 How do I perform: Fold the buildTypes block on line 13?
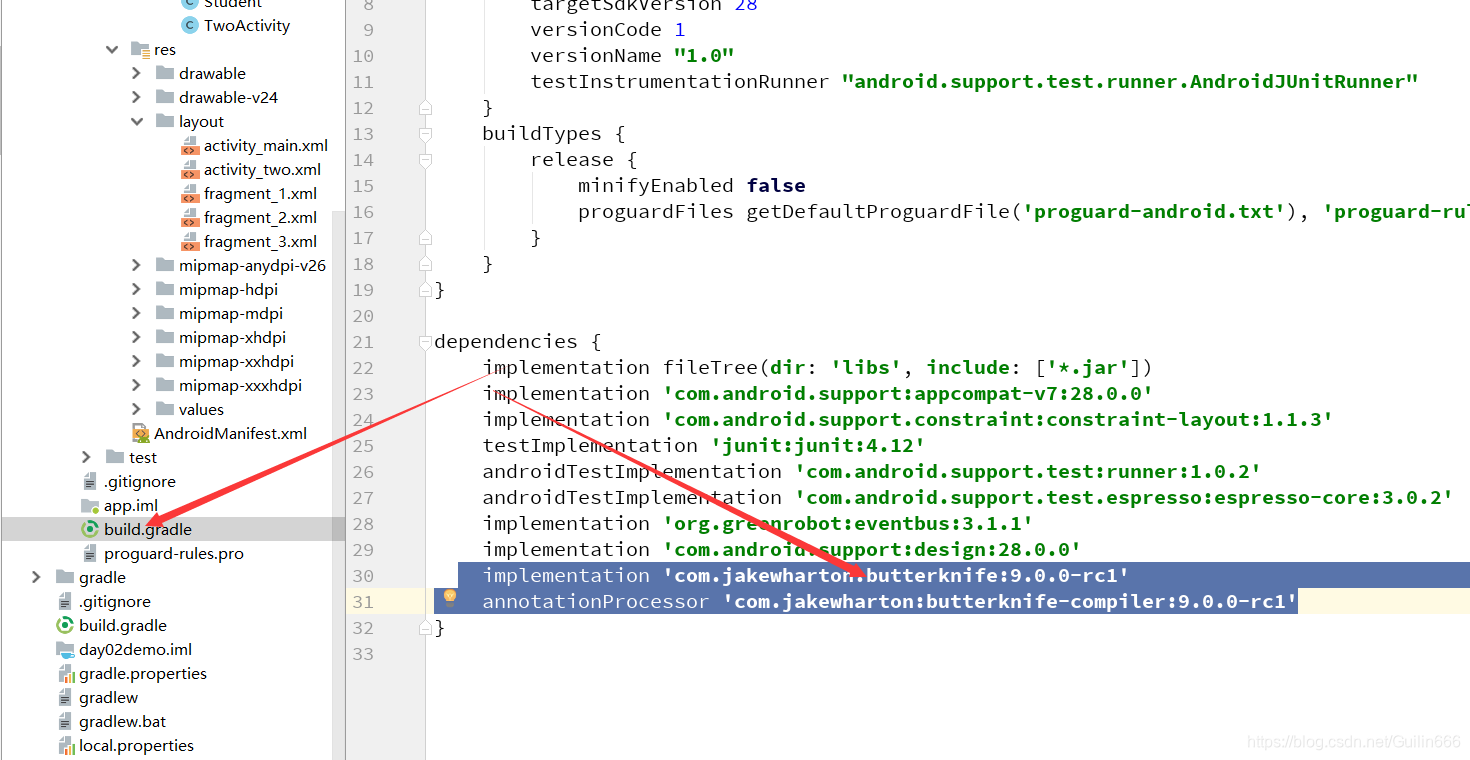(426, 134)
